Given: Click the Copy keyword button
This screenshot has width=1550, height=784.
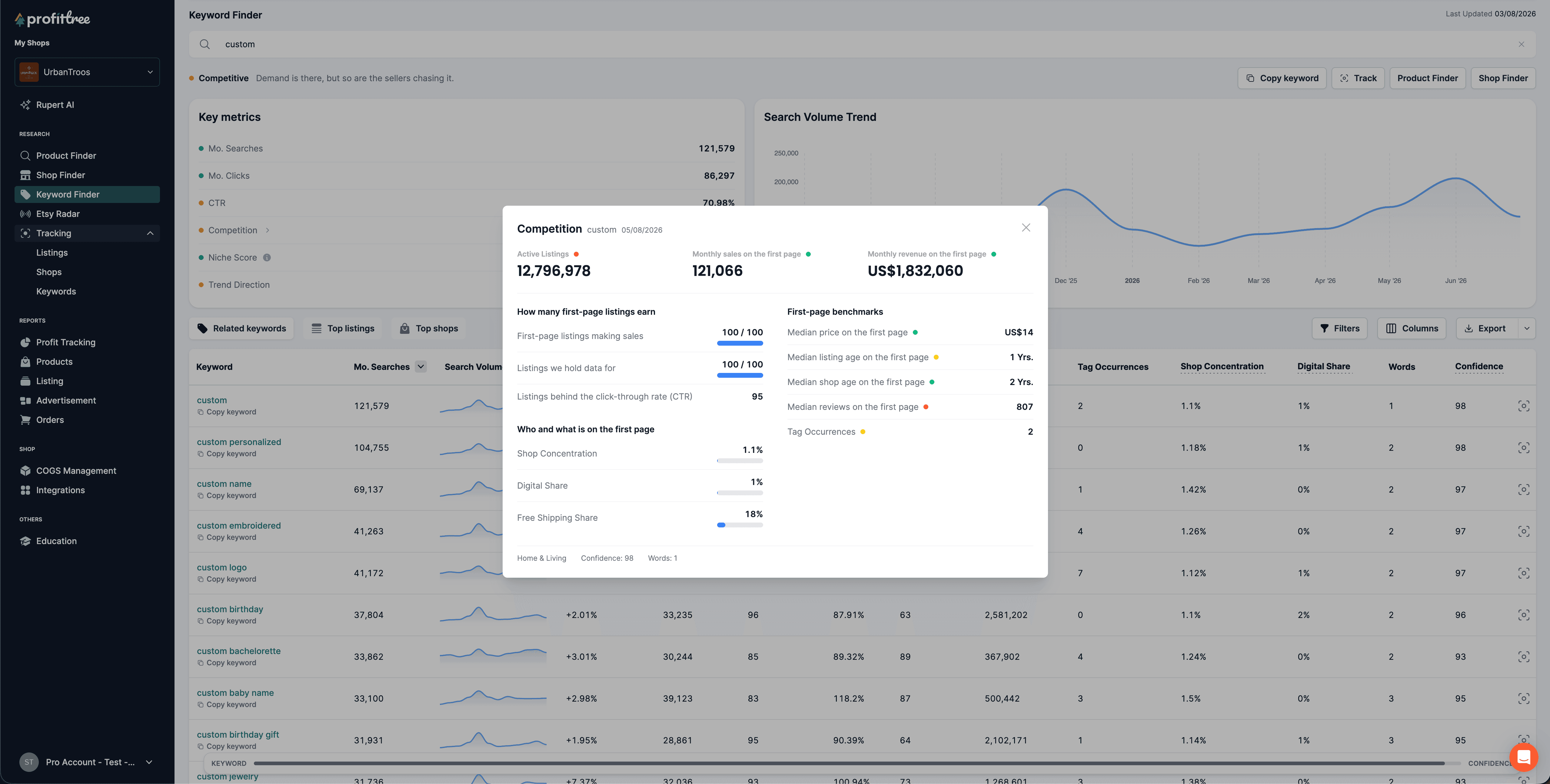Looking at the screenshot, I should click(x=1282, y=78).
